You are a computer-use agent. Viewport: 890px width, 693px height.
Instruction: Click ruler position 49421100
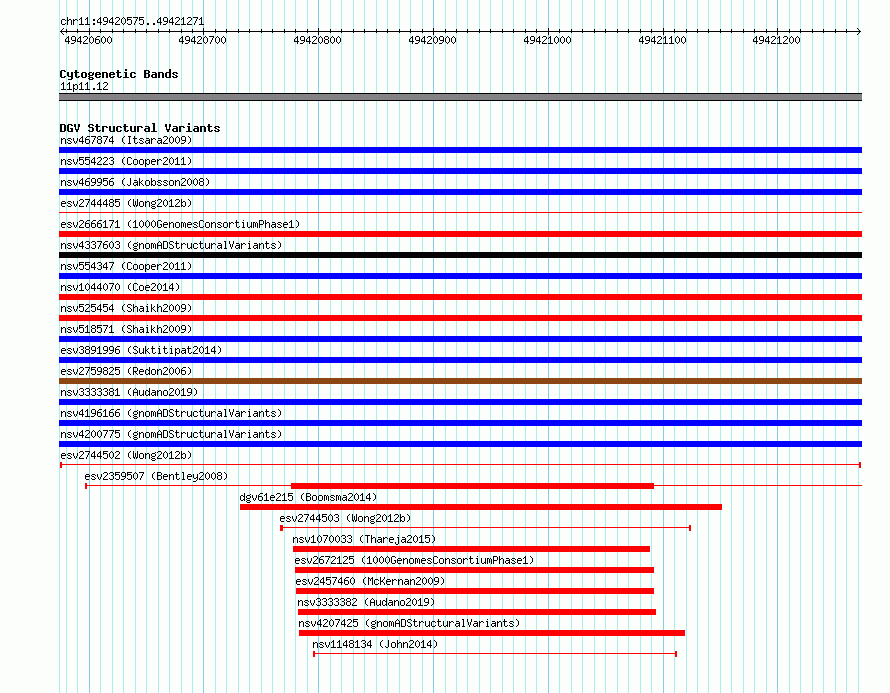(662, 40)
